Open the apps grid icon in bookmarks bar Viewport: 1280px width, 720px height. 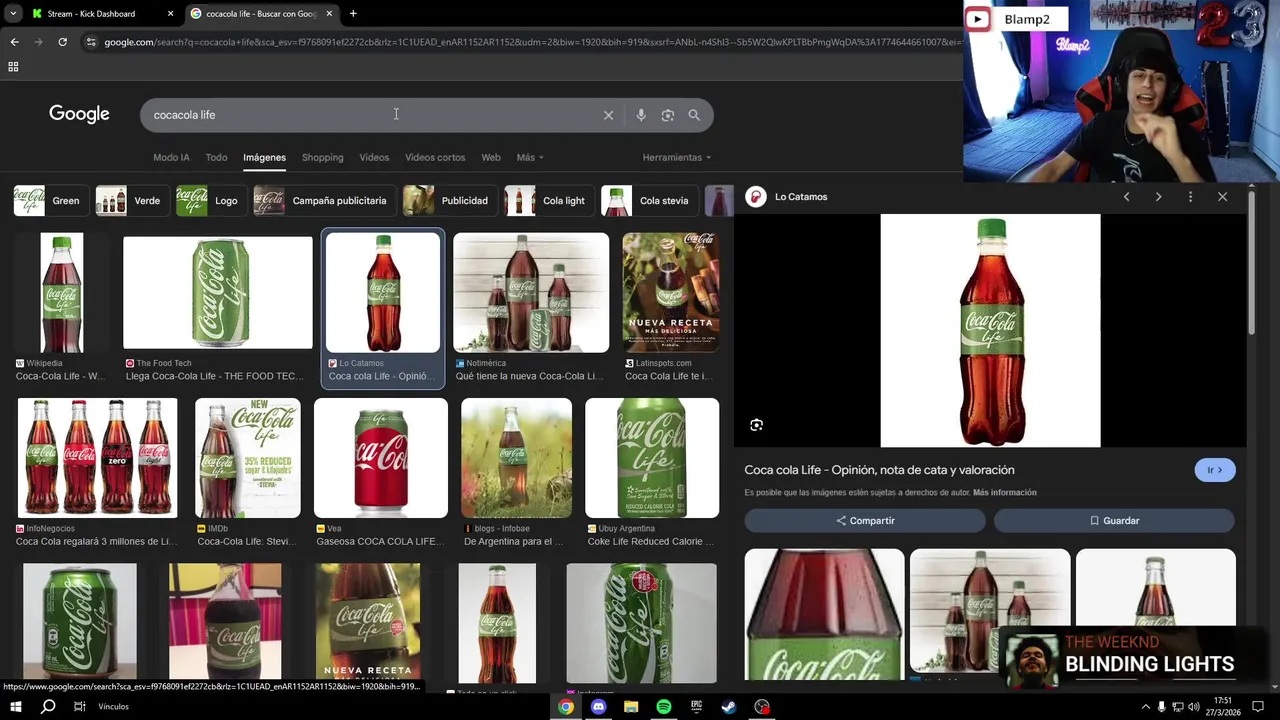13,67
